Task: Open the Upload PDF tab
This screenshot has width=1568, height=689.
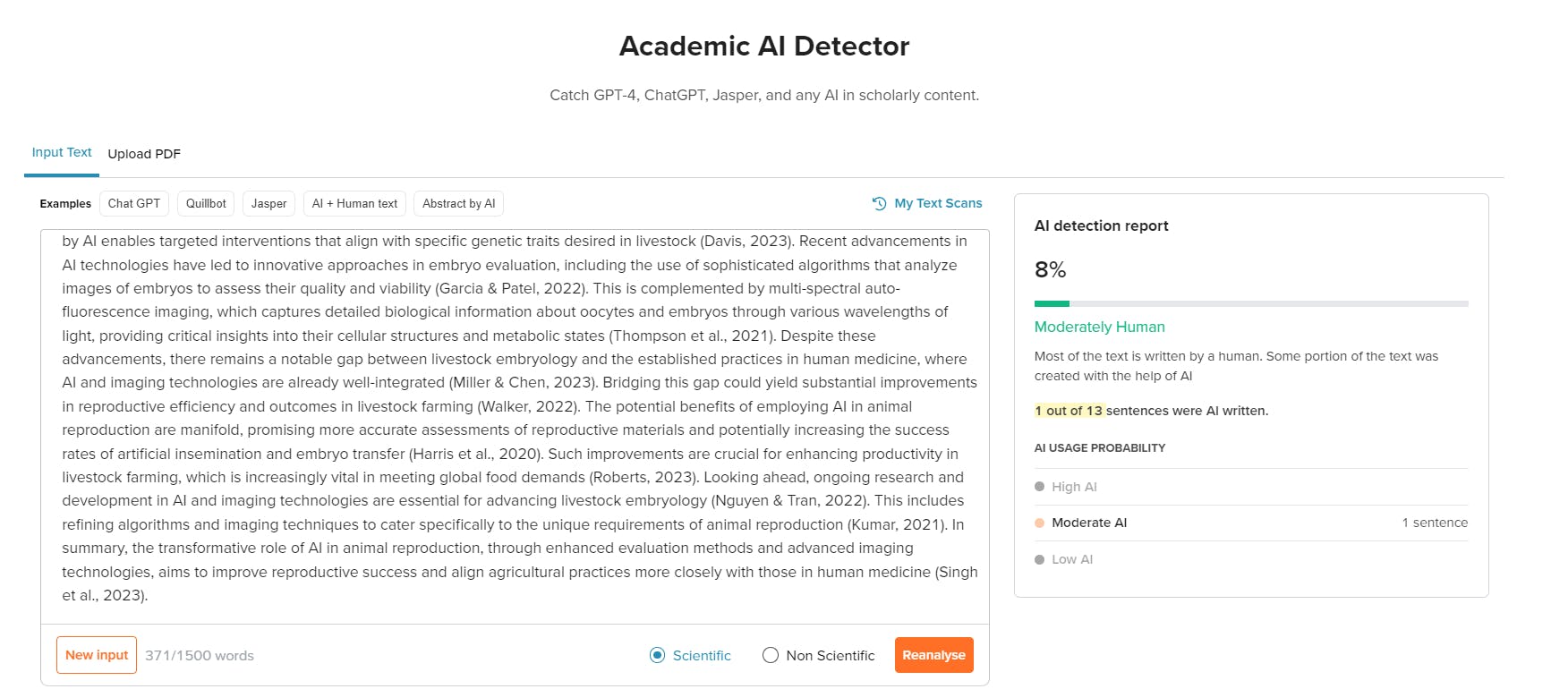Action: tap(144, 154)
